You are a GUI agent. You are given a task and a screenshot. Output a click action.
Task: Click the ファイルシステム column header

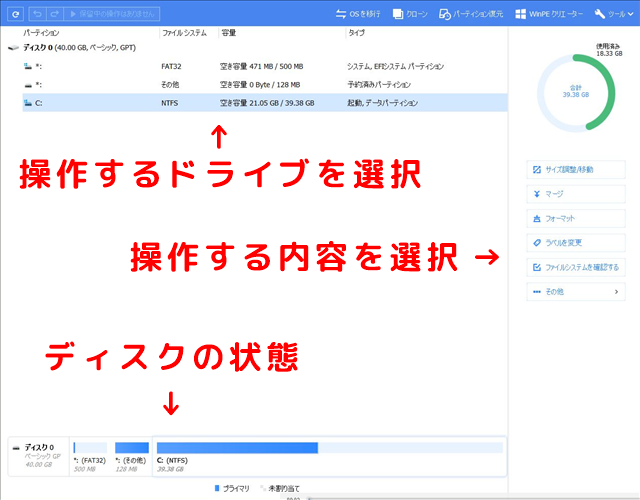click(x=184, y=33)
